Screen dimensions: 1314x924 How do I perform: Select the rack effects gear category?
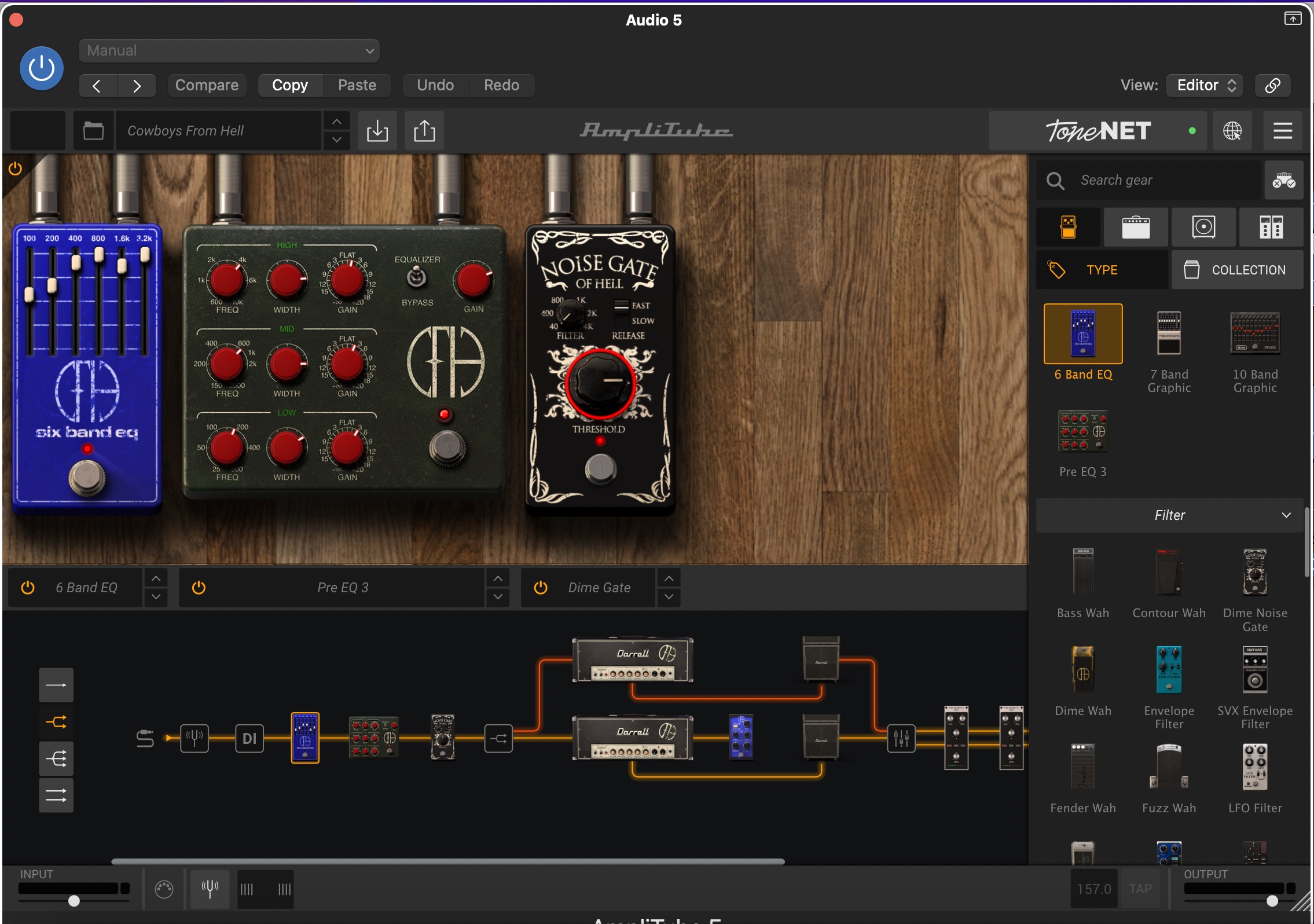tap(1271, 227)
